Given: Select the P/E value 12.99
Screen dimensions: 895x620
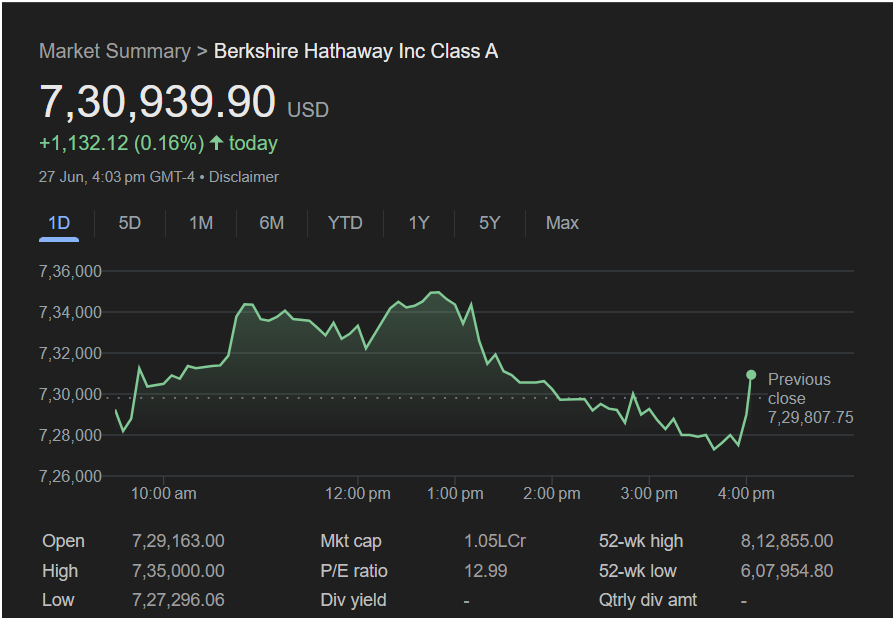Looking at the screenshot, I should point(486,571).
